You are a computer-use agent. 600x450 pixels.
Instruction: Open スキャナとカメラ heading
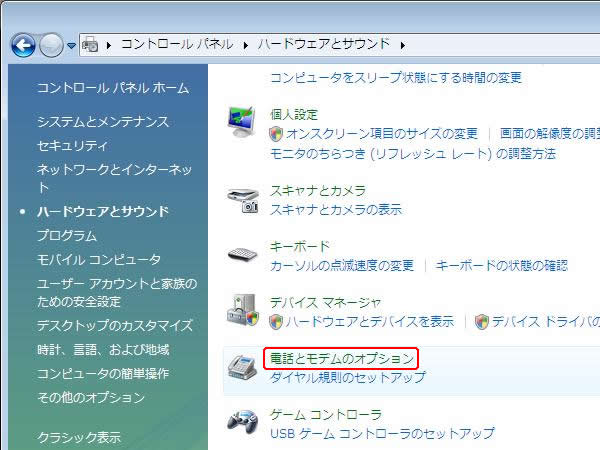318,191
